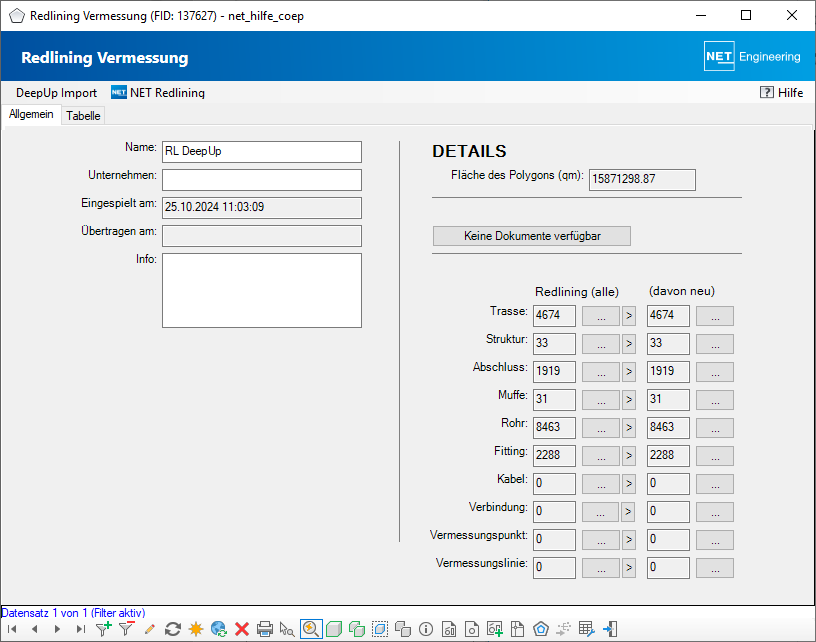Screen dimensions: 816x642
Task: Click Fitting davon neu ellipsis button
Action: tap(715, 456)
